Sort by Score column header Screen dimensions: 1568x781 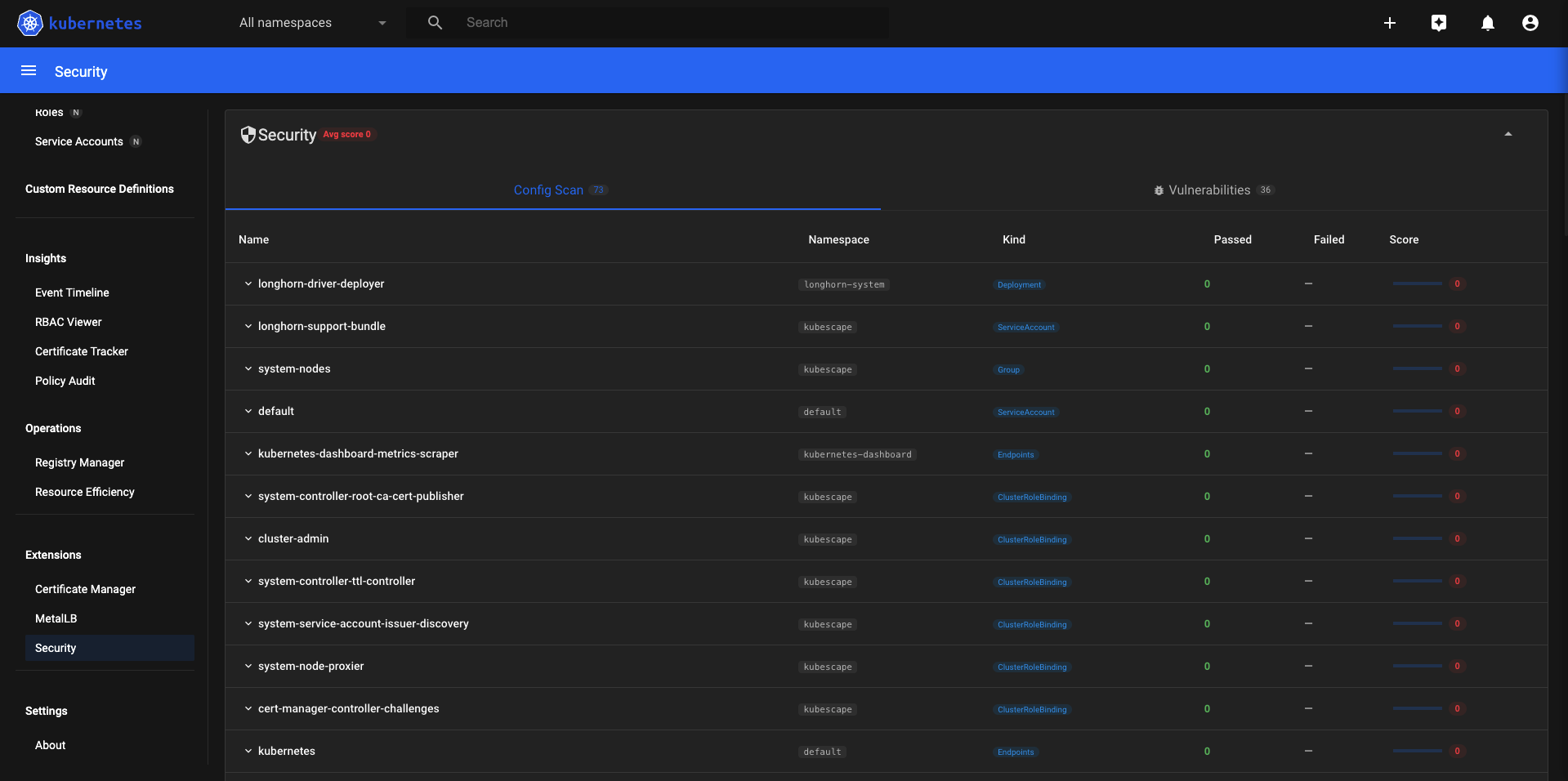pos(1404,239)
